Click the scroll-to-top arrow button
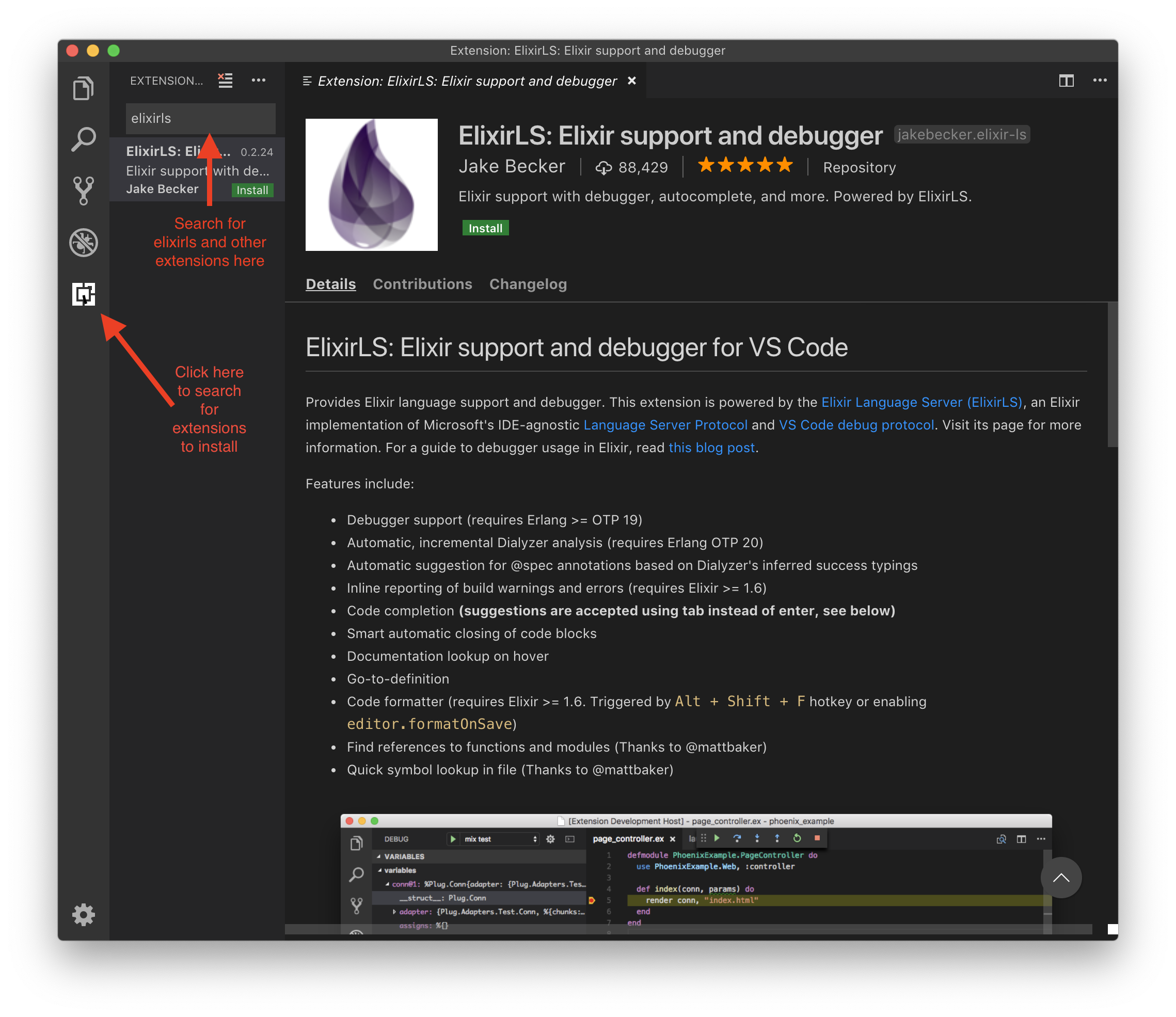1176x1017 pixels. pyautogui.click(x=1060, y=878)
